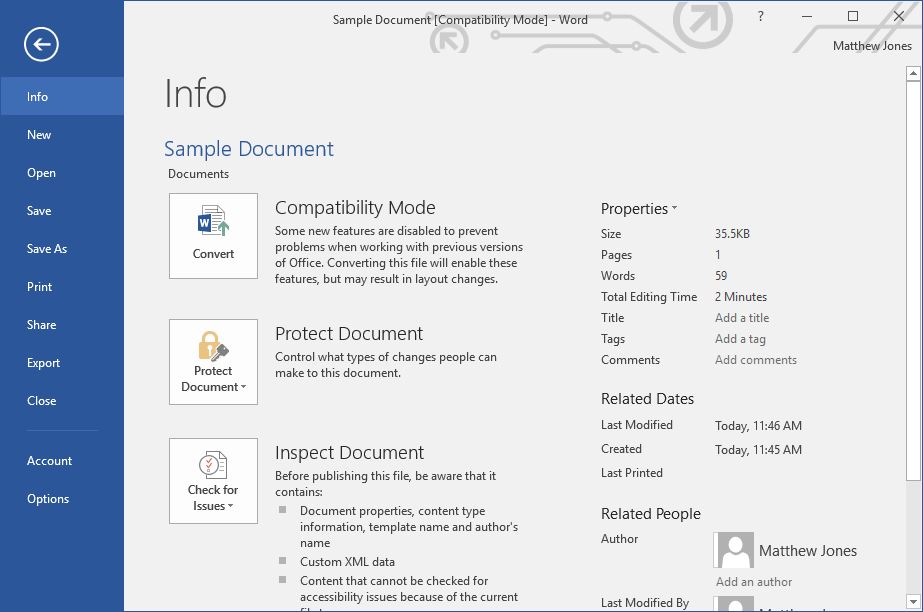The width and height of the screenshot is (923, 612).
Task: Click the scrollbar up arrow
Action: [x=913, y=74]
